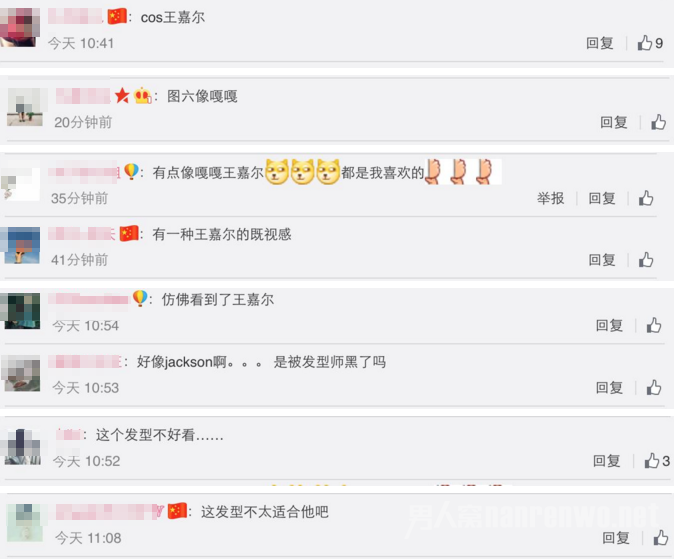Like the '有一种王嘉尔的既视感' comment

click(646, 260)
